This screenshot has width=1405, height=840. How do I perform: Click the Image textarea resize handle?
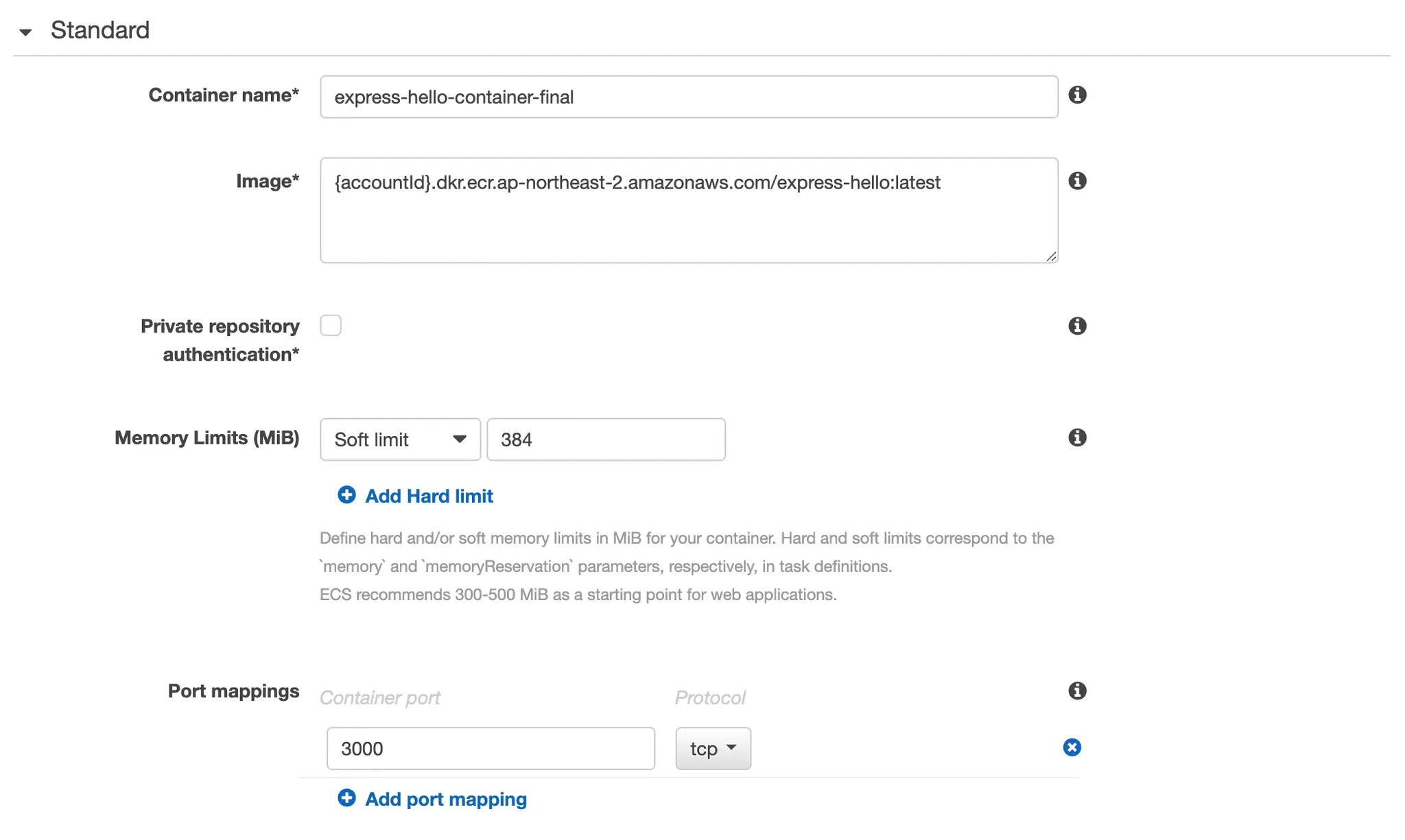click(x=1051, y=256)
